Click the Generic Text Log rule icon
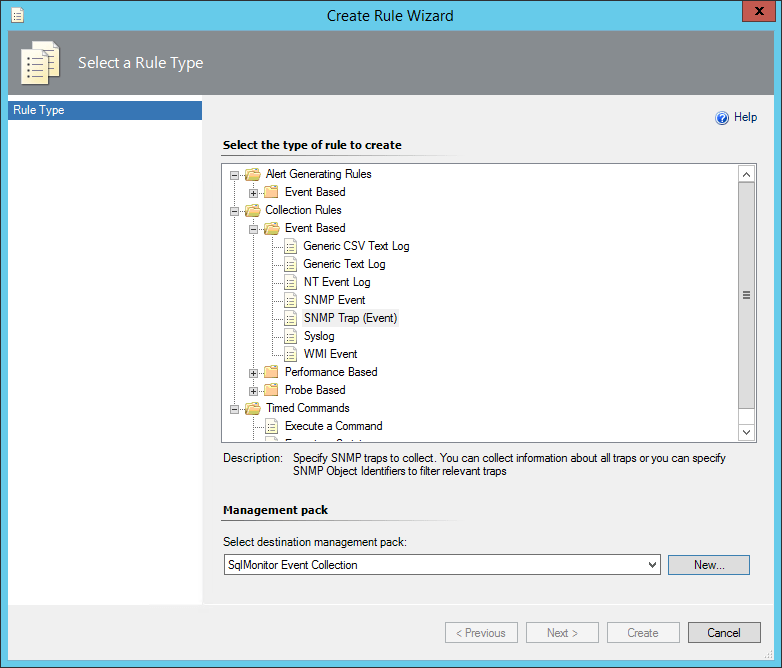Screen dimensions: 782x668 tap(290, 264)
